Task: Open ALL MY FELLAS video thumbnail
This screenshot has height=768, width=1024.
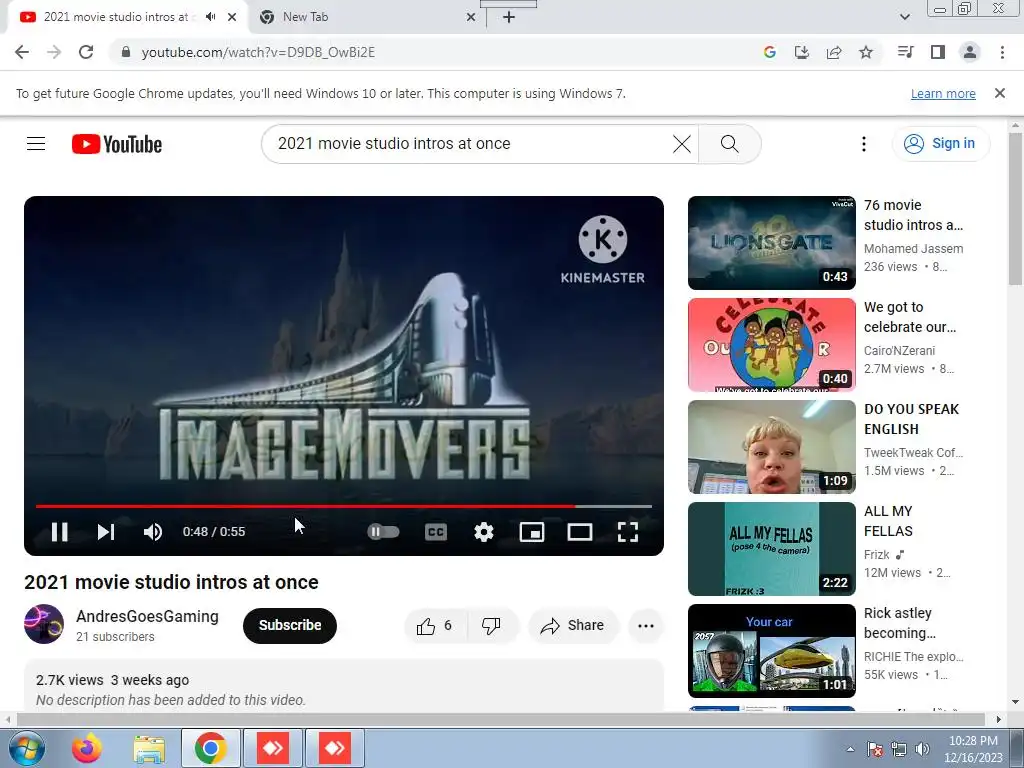Action: click(x=771, y=549)
